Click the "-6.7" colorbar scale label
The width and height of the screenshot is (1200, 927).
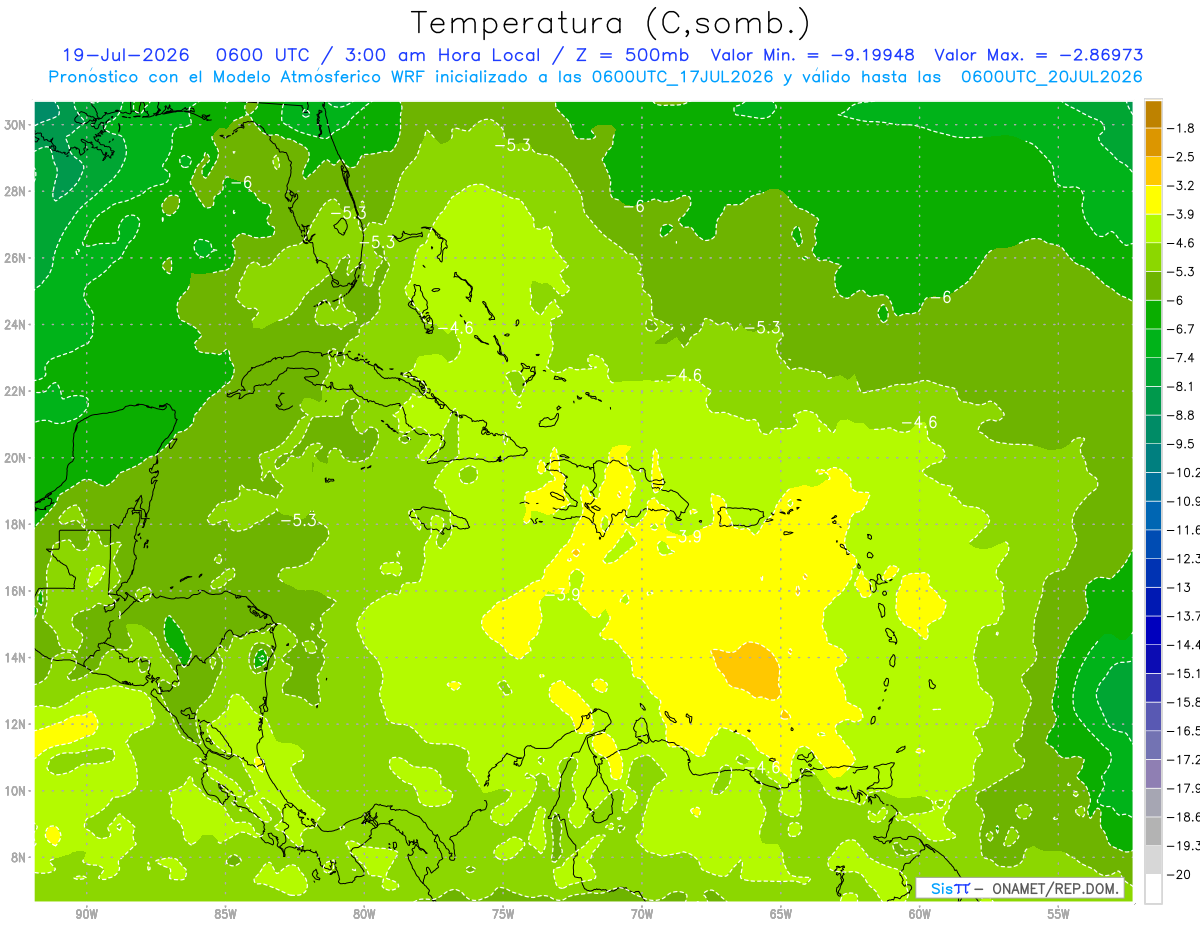coord(1182,329)
